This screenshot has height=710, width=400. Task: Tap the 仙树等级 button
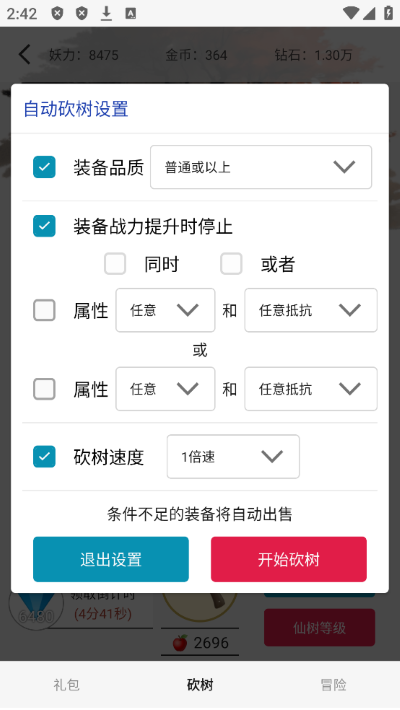coord(319,628)
